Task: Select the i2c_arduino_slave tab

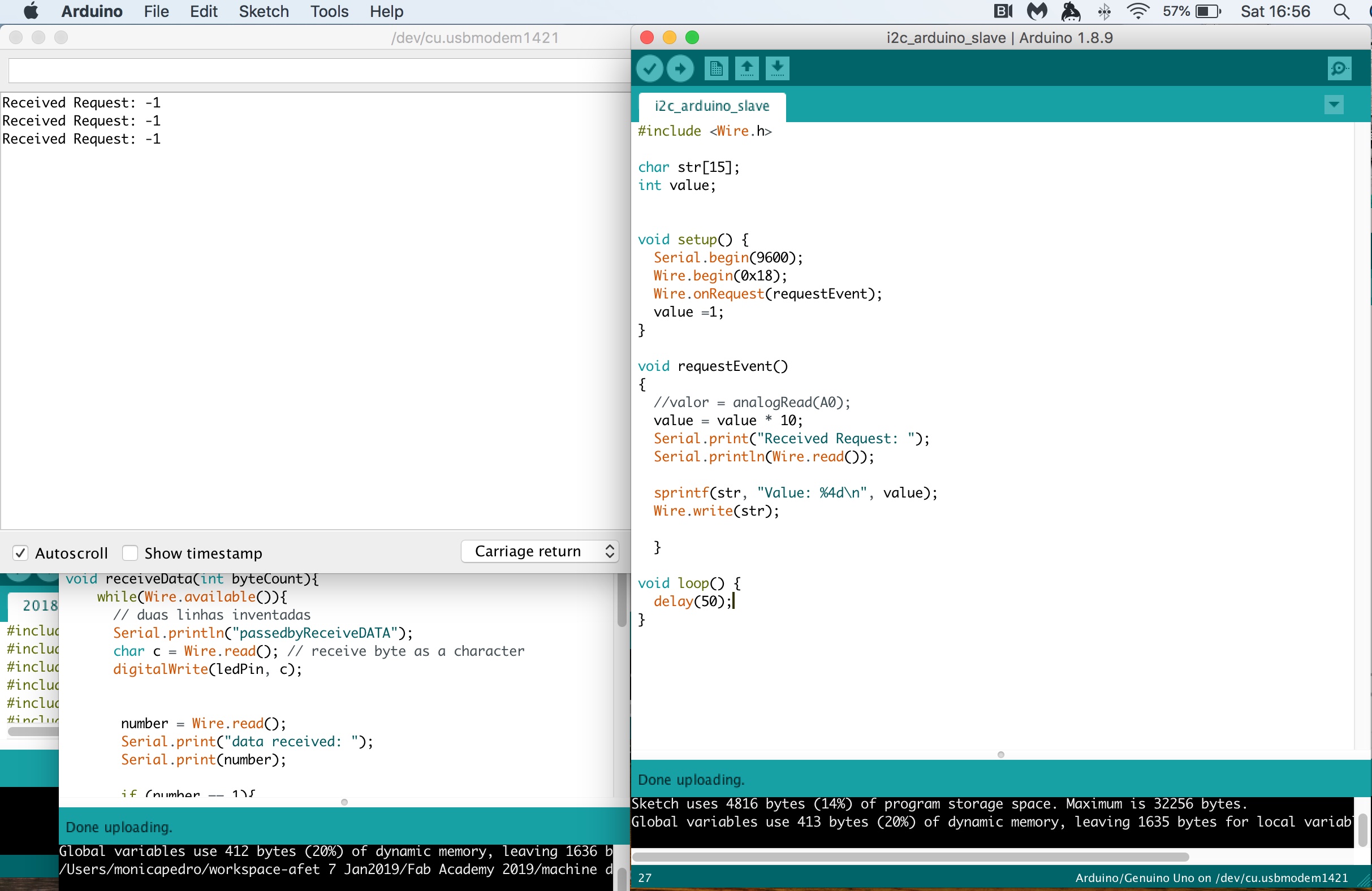Action: point(712,106)
